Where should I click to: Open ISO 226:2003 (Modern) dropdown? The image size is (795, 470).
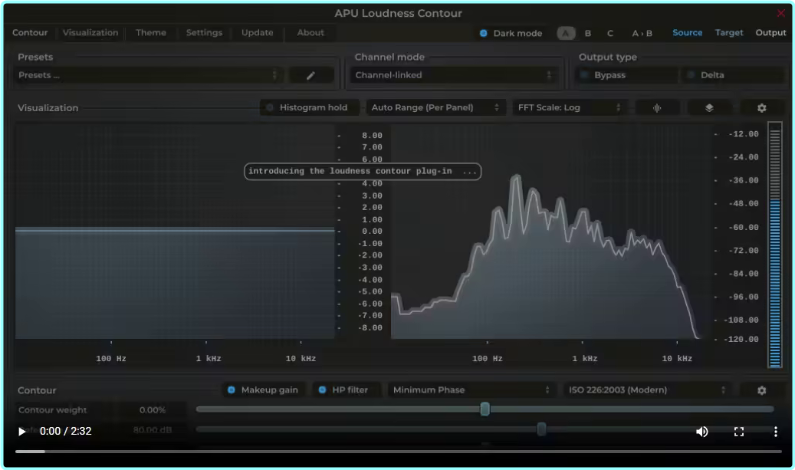click(647, 390)
